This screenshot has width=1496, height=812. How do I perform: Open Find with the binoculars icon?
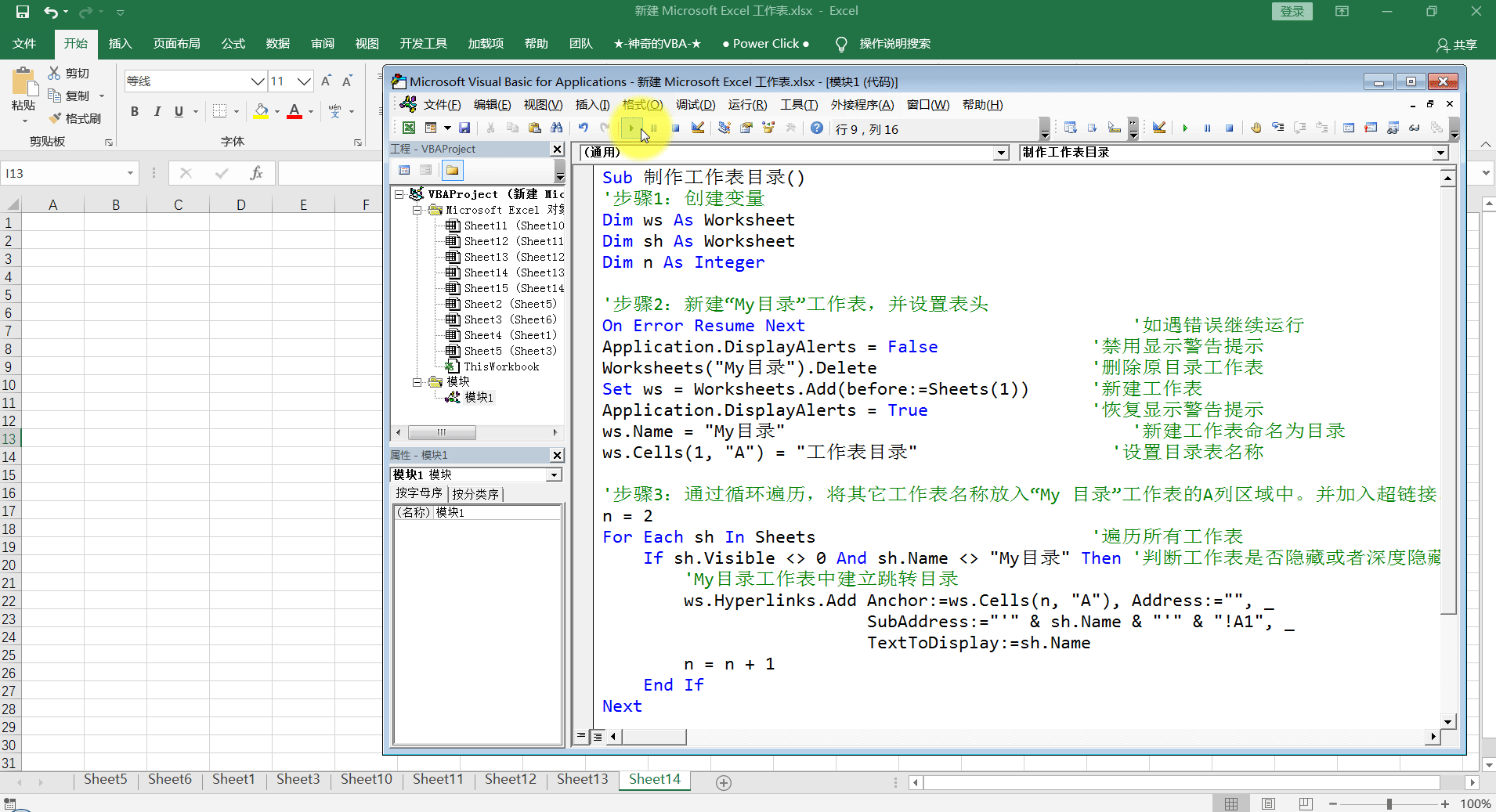[556, 128]
